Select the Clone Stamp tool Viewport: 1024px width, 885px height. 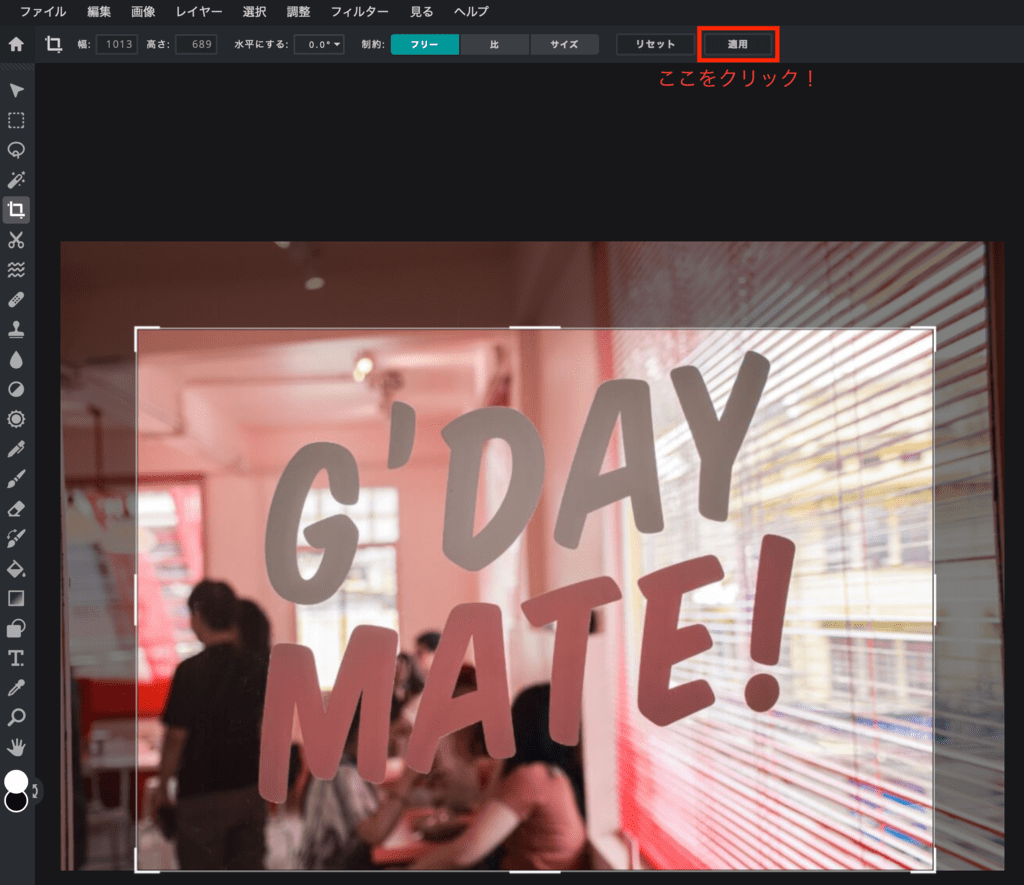tap(16, 329)
